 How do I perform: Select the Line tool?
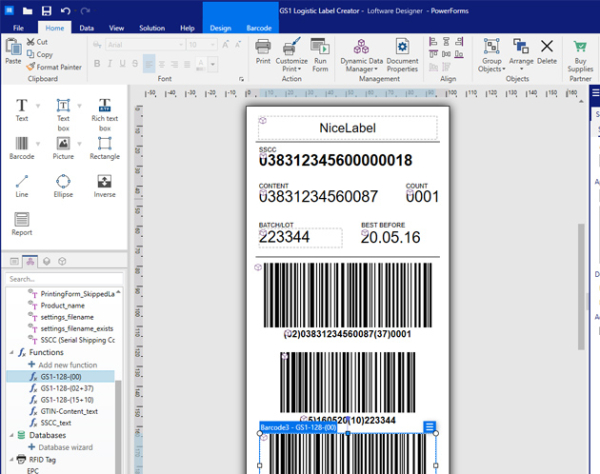[x=21, y=186]
